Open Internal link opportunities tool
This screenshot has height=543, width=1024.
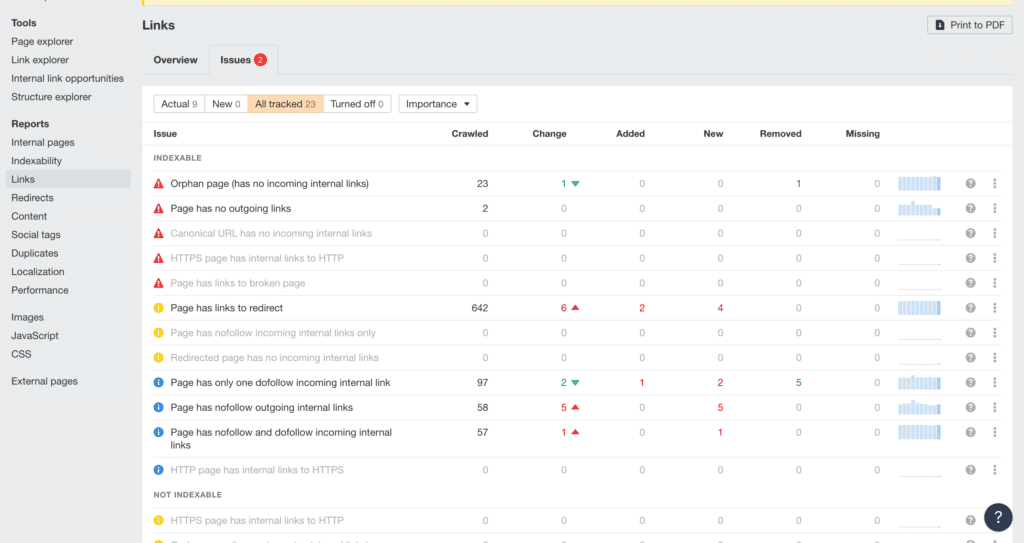(67, 78)
